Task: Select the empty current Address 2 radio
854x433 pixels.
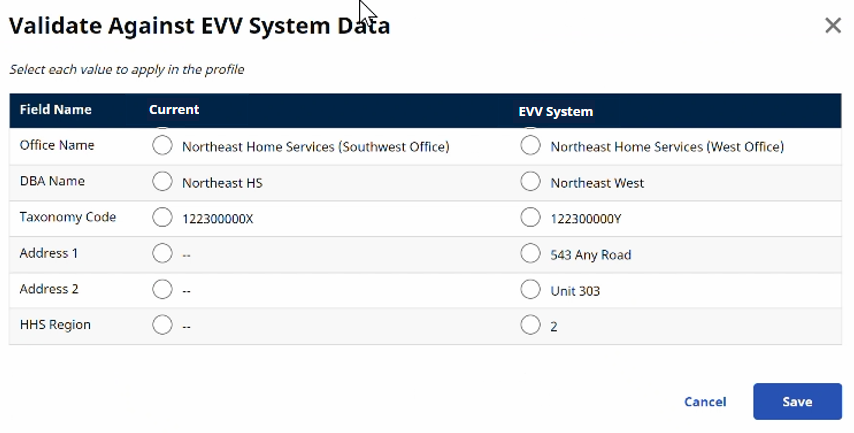Action: click(x=162, y=290)
